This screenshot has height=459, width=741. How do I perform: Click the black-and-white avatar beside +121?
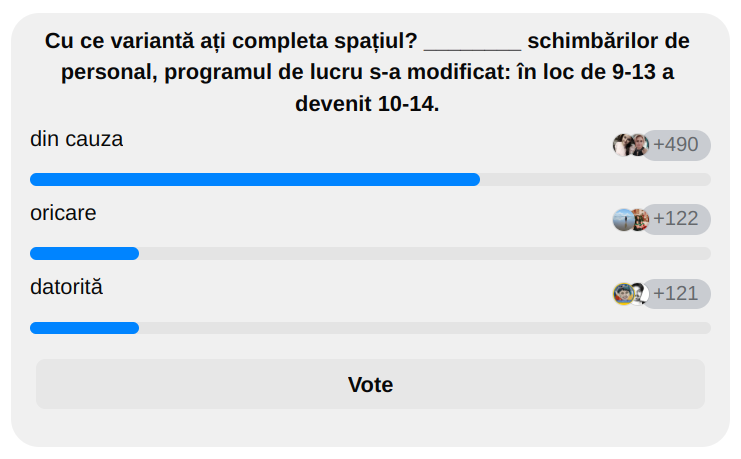(x=639, y=294)
